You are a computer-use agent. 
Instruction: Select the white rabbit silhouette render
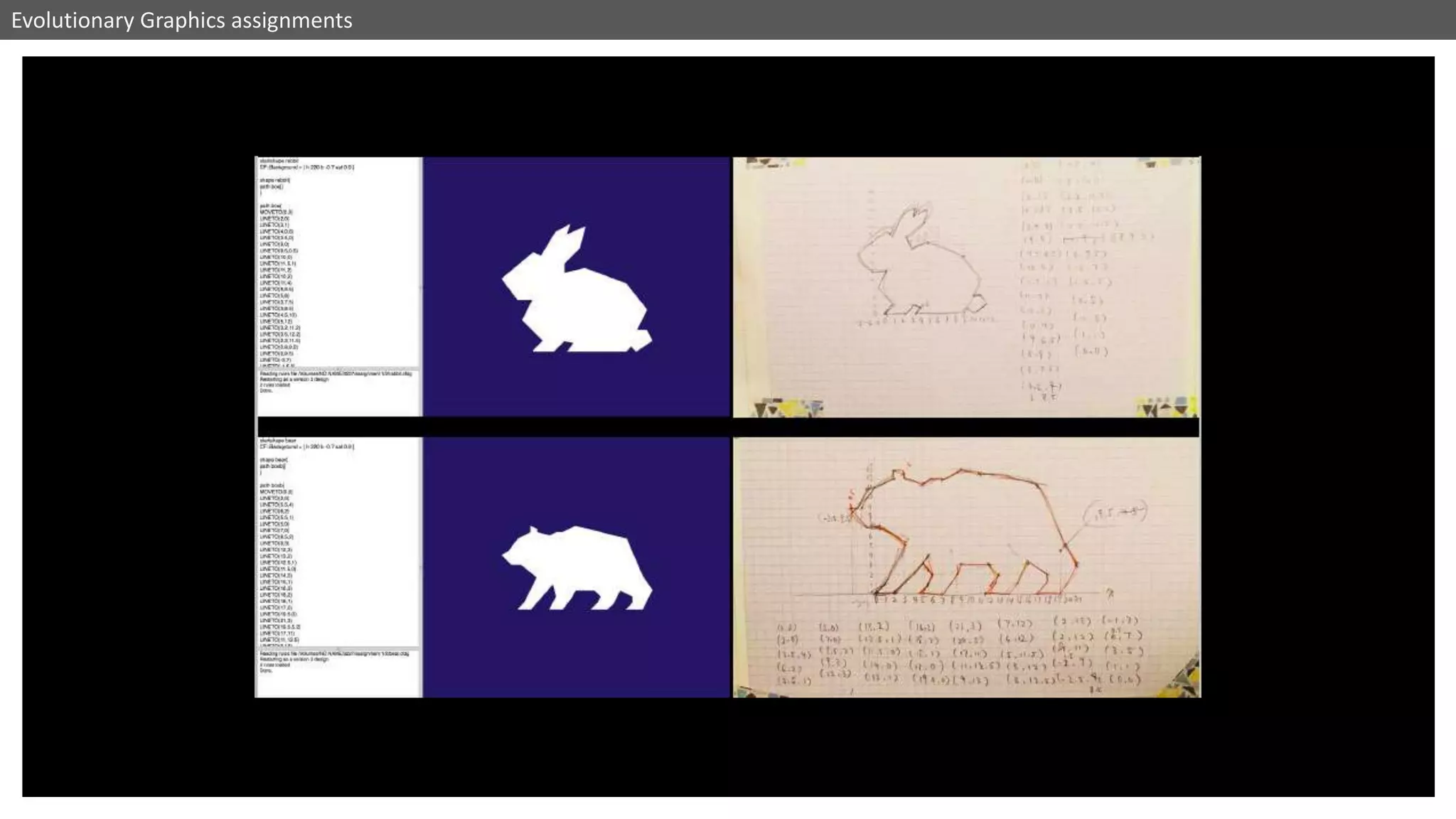point(577,287)
